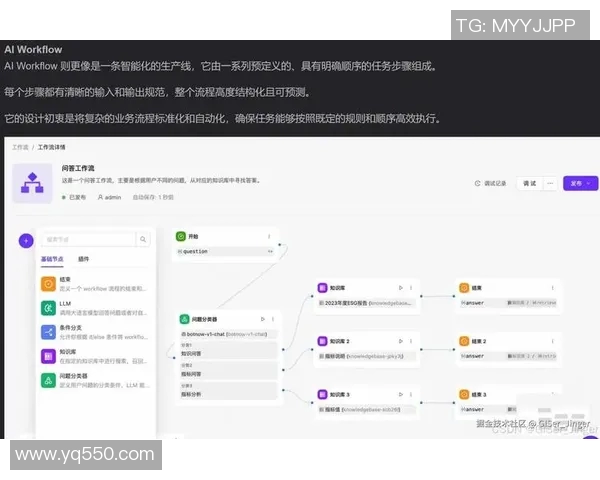Select the orange 结束 node in the list
This screenshot has height=480, width=600.
(94, 284)
